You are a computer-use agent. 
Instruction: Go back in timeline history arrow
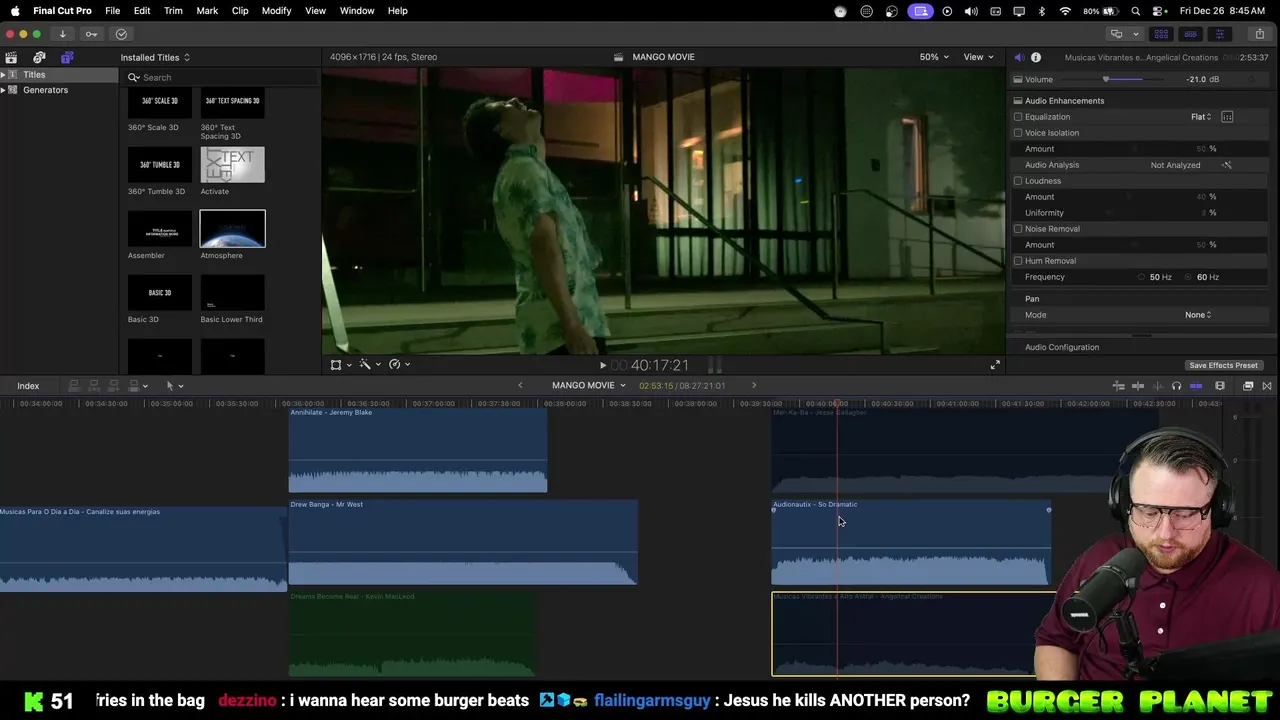(x=520, y=386)
